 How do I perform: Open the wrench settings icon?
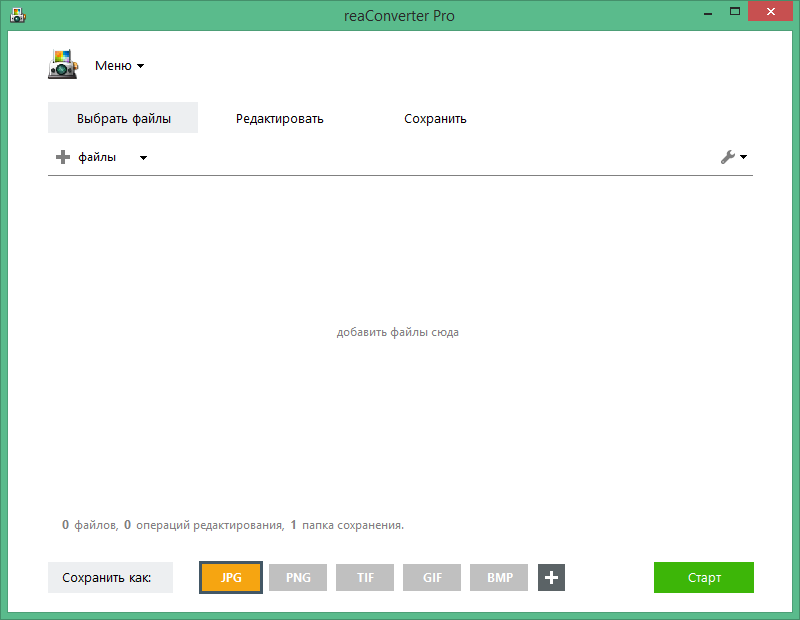coord(729,157)
